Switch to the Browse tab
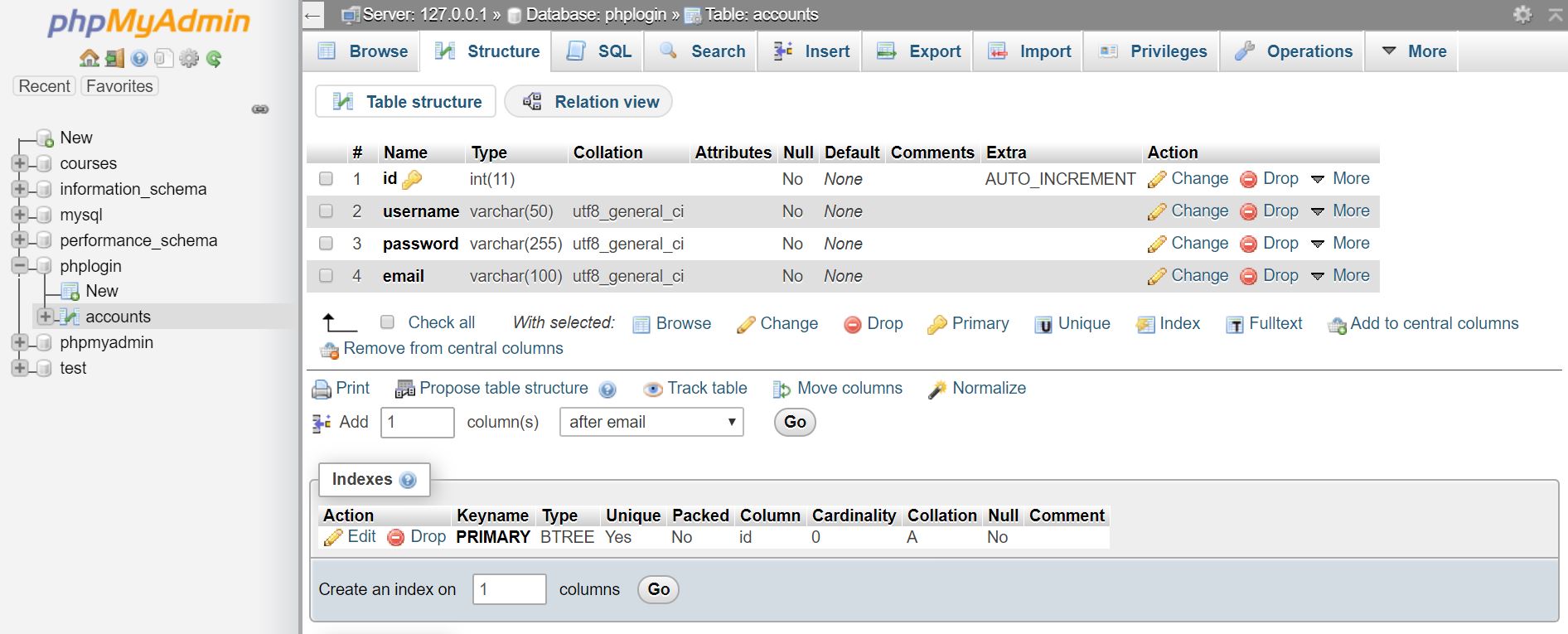The image size is (1568, 634). (x=362, y=51)
